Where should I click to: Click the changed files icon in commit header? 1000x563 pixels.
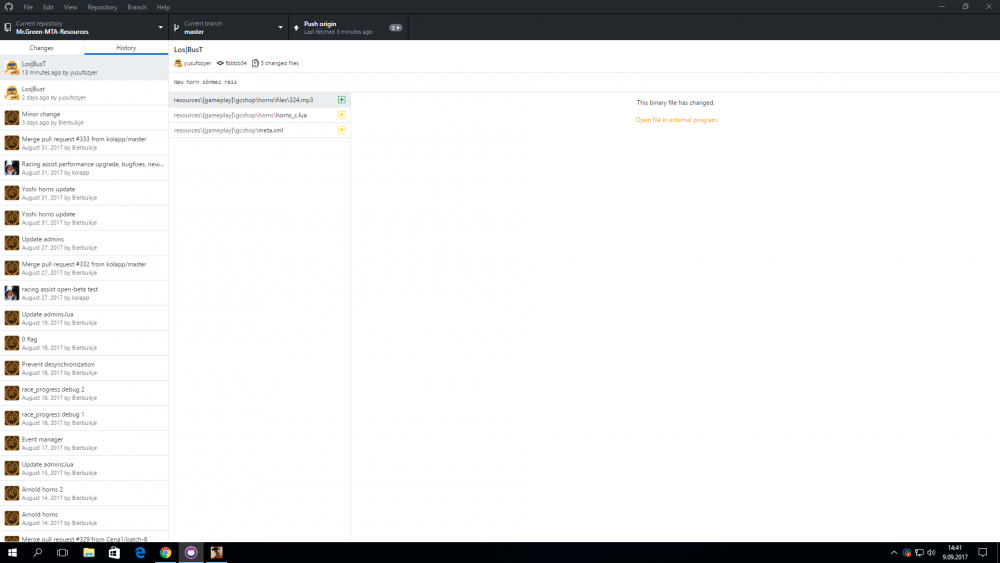coord(255,63)
